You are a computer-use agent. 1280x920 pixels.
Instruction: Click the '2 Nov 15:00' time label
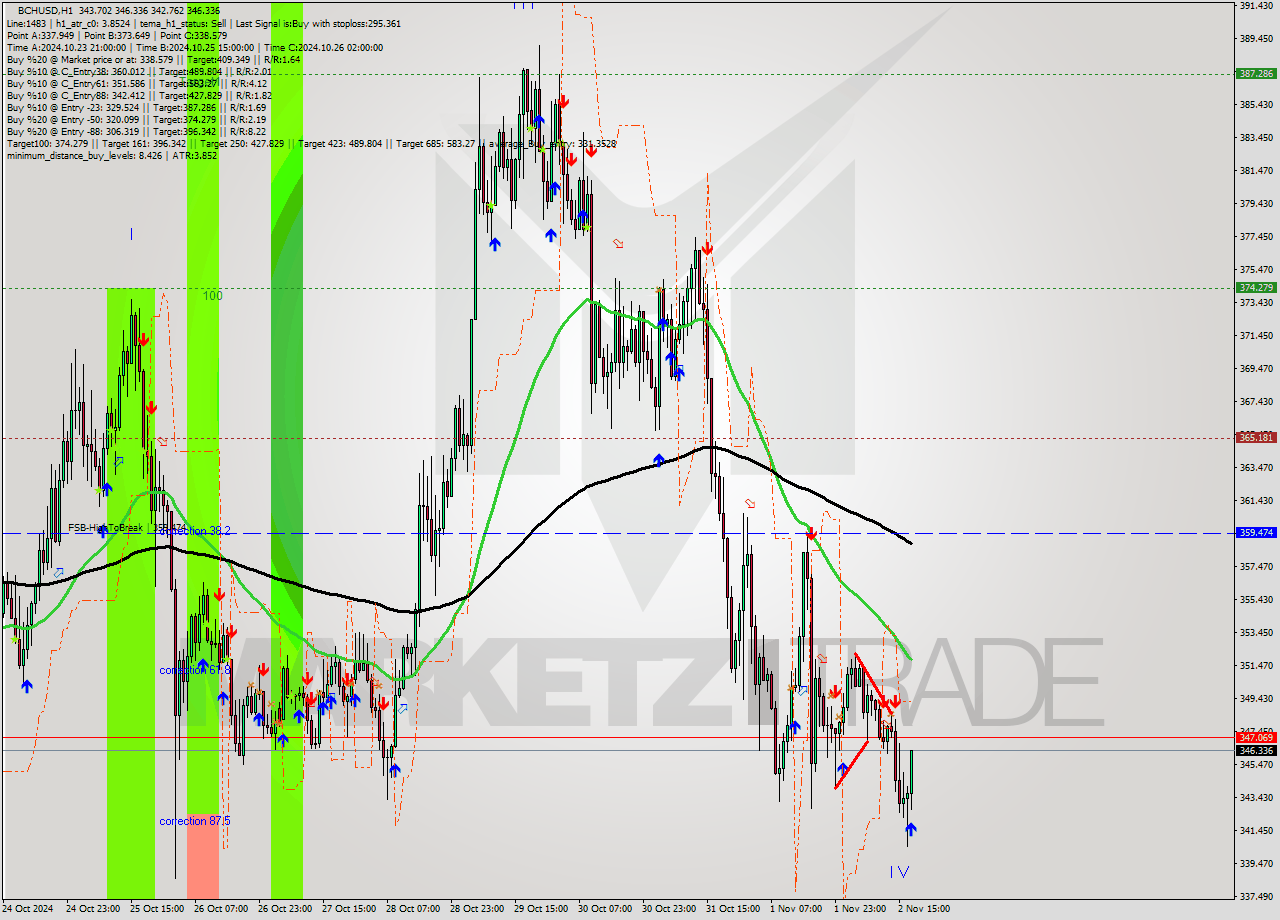click(x=924, y=909)
